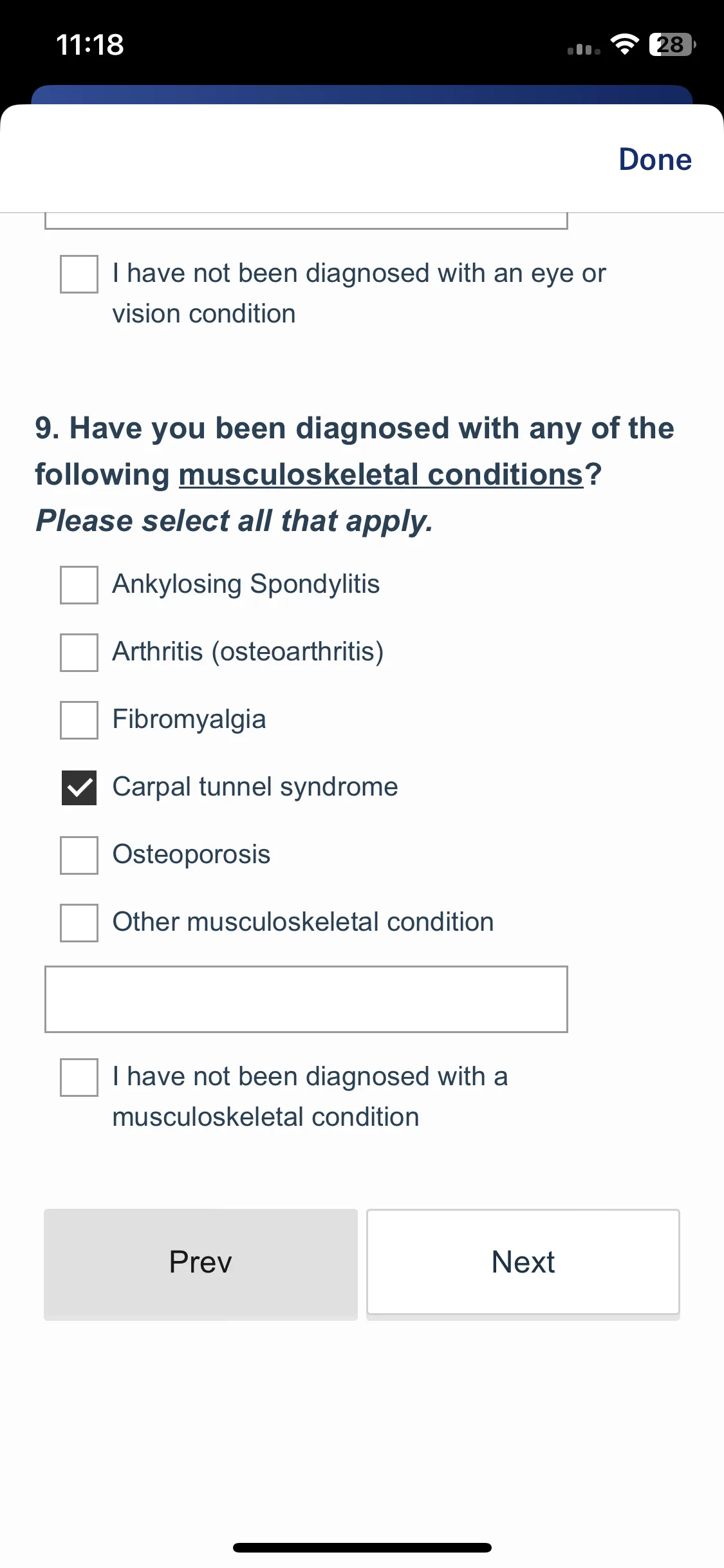Open the musculoskeletal conditions link
This screenshot has width=724, height=1568.
pyautogui.click(x=381, y=474)
